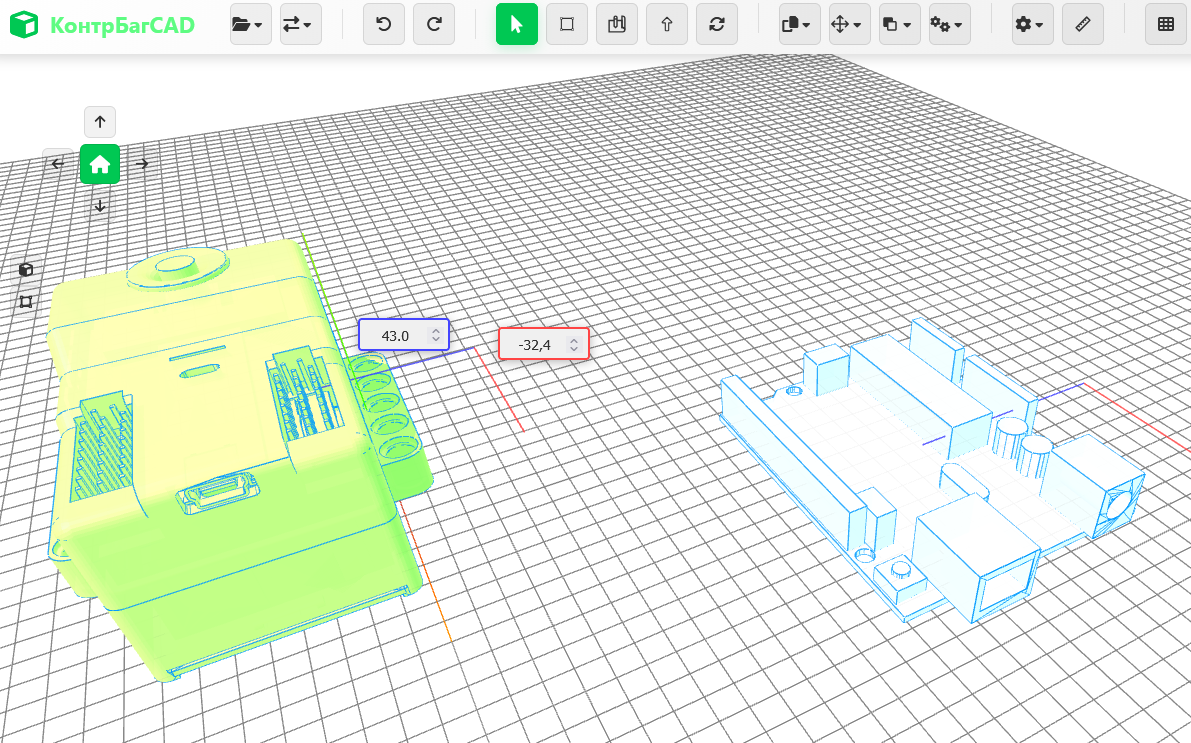Click the redo button

click(434, 25)
